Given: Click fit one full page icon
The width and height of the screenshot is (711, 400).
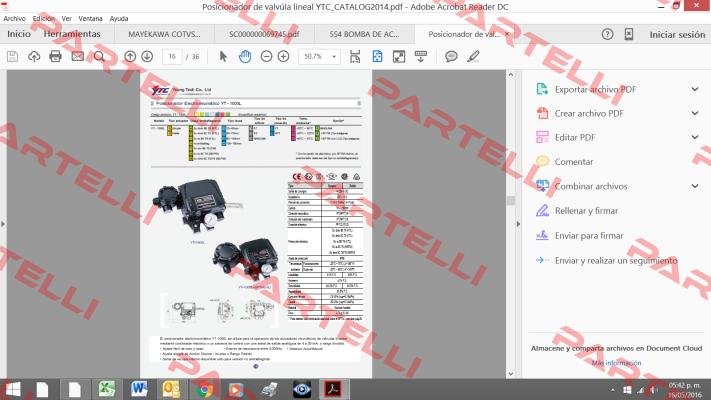Looking at the screenshot, I should (x=377, y=57).
